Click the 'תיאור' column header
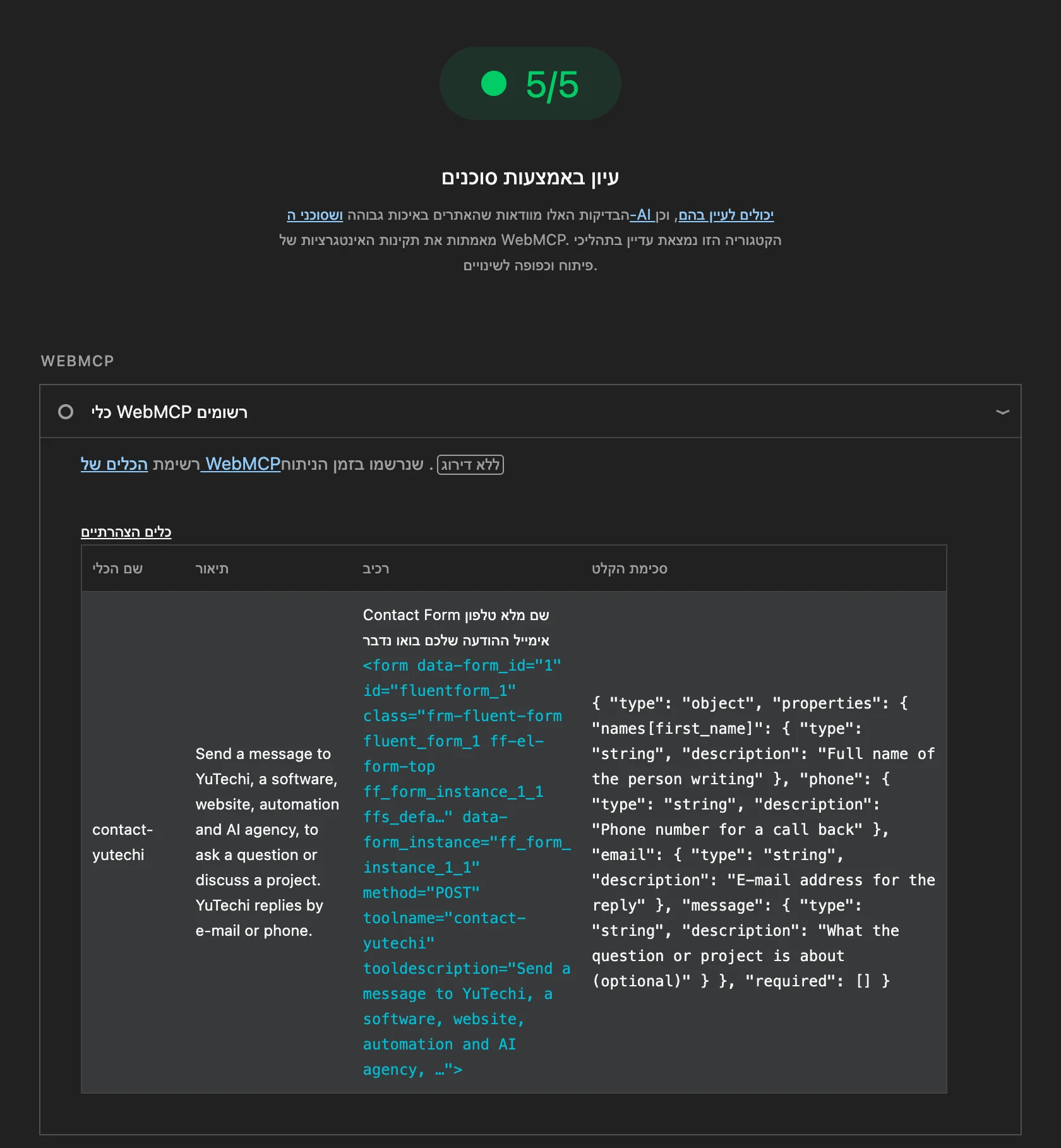1061x1148 pixels. pyautogui.click(x=212, y=569)
